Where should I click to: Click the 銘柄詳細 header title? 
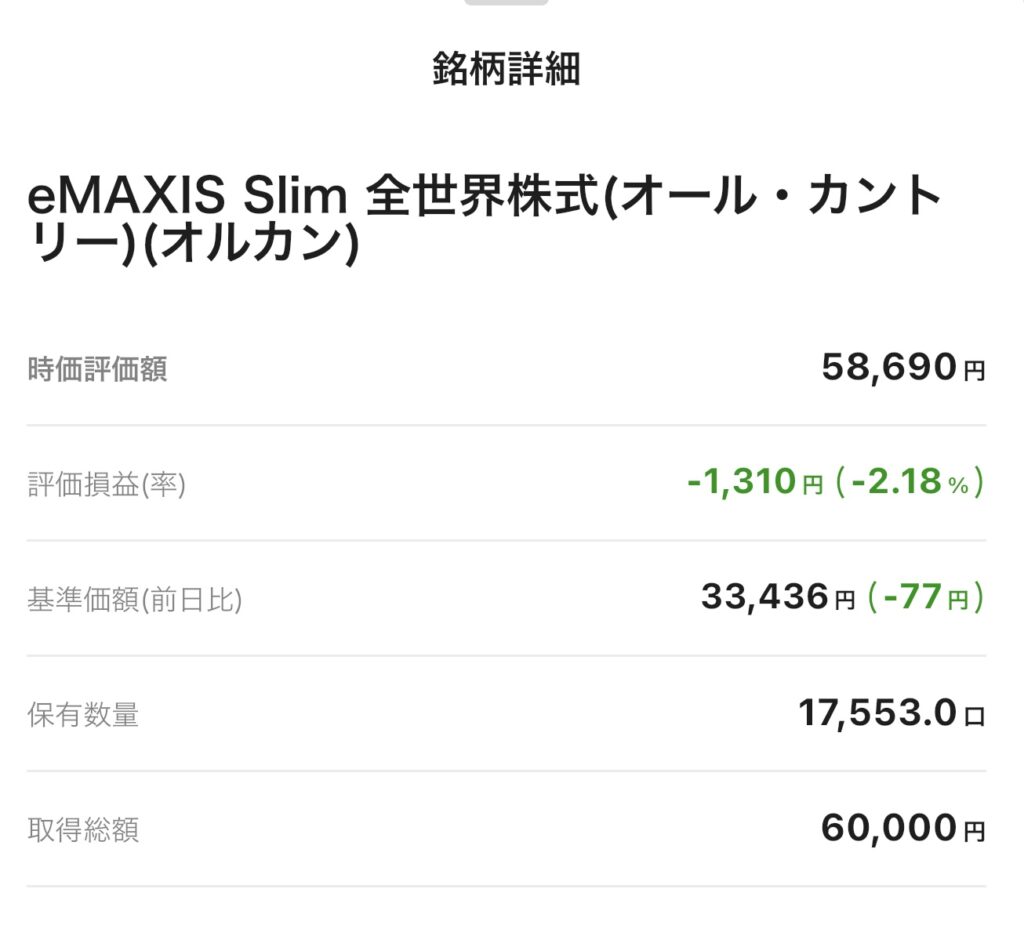point(507,70)
